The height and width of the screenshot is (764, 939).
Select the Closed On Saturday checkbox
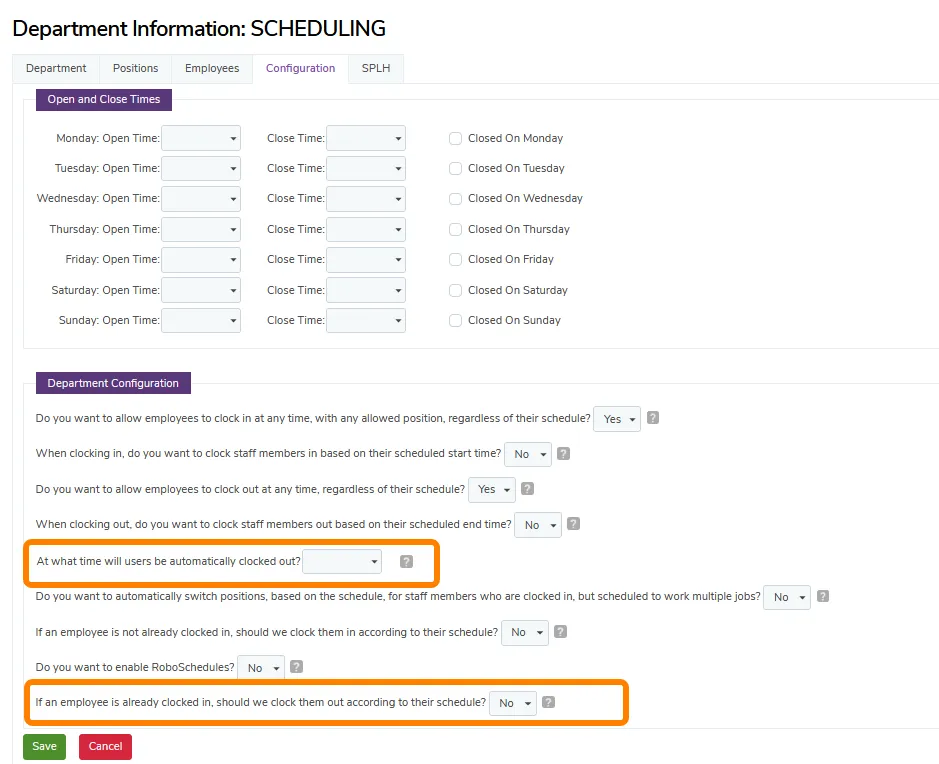click(456, 290)
